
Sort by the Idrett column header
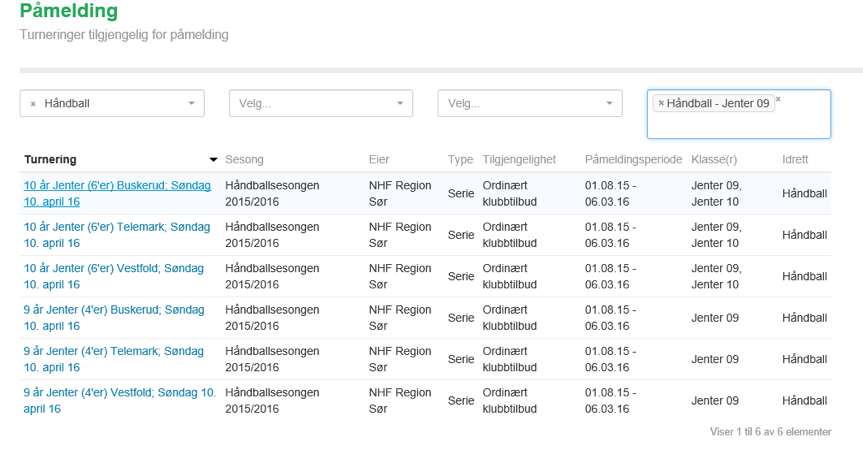coord(795,160)
